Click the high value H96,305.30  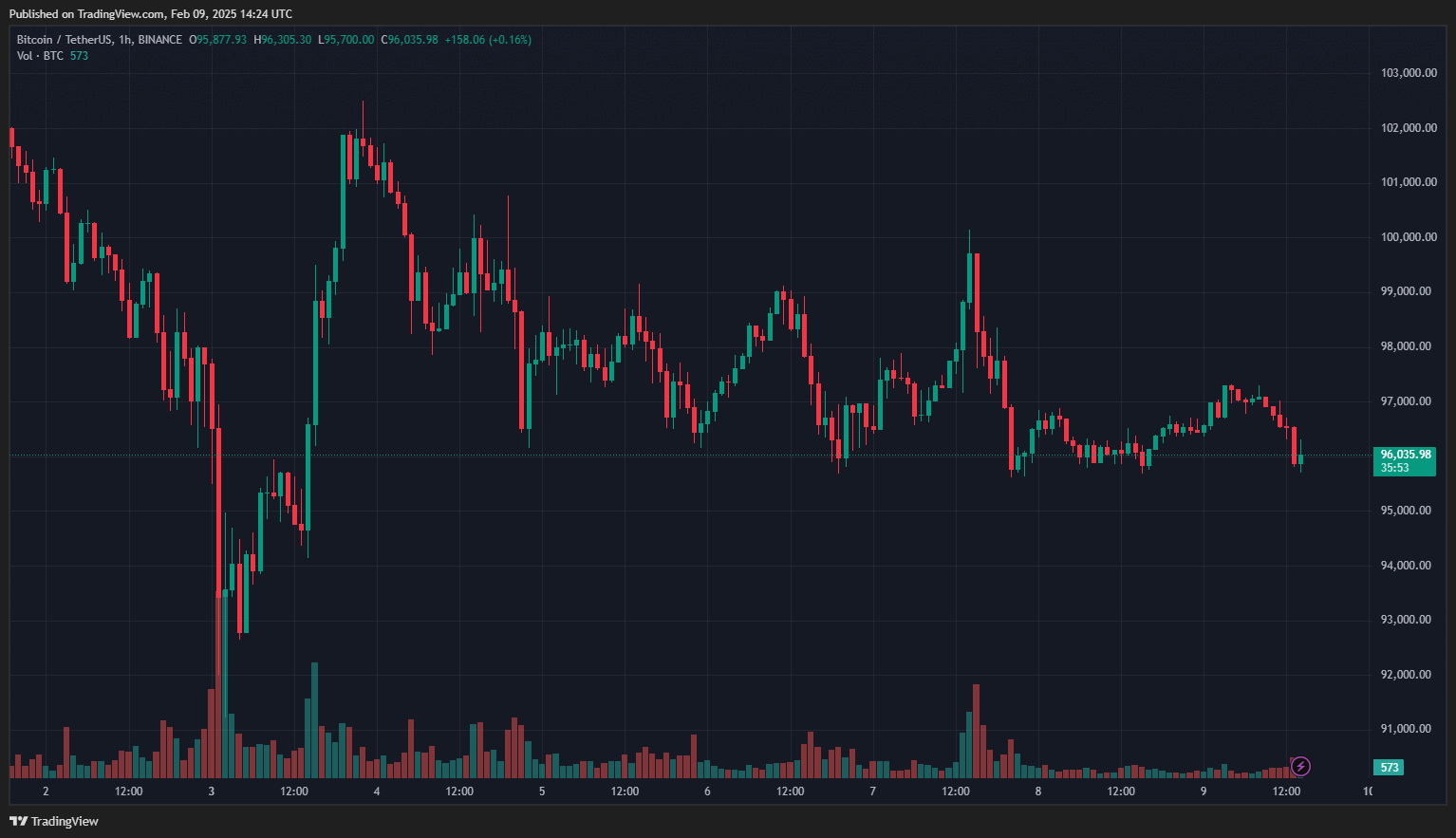coord(282,40)
